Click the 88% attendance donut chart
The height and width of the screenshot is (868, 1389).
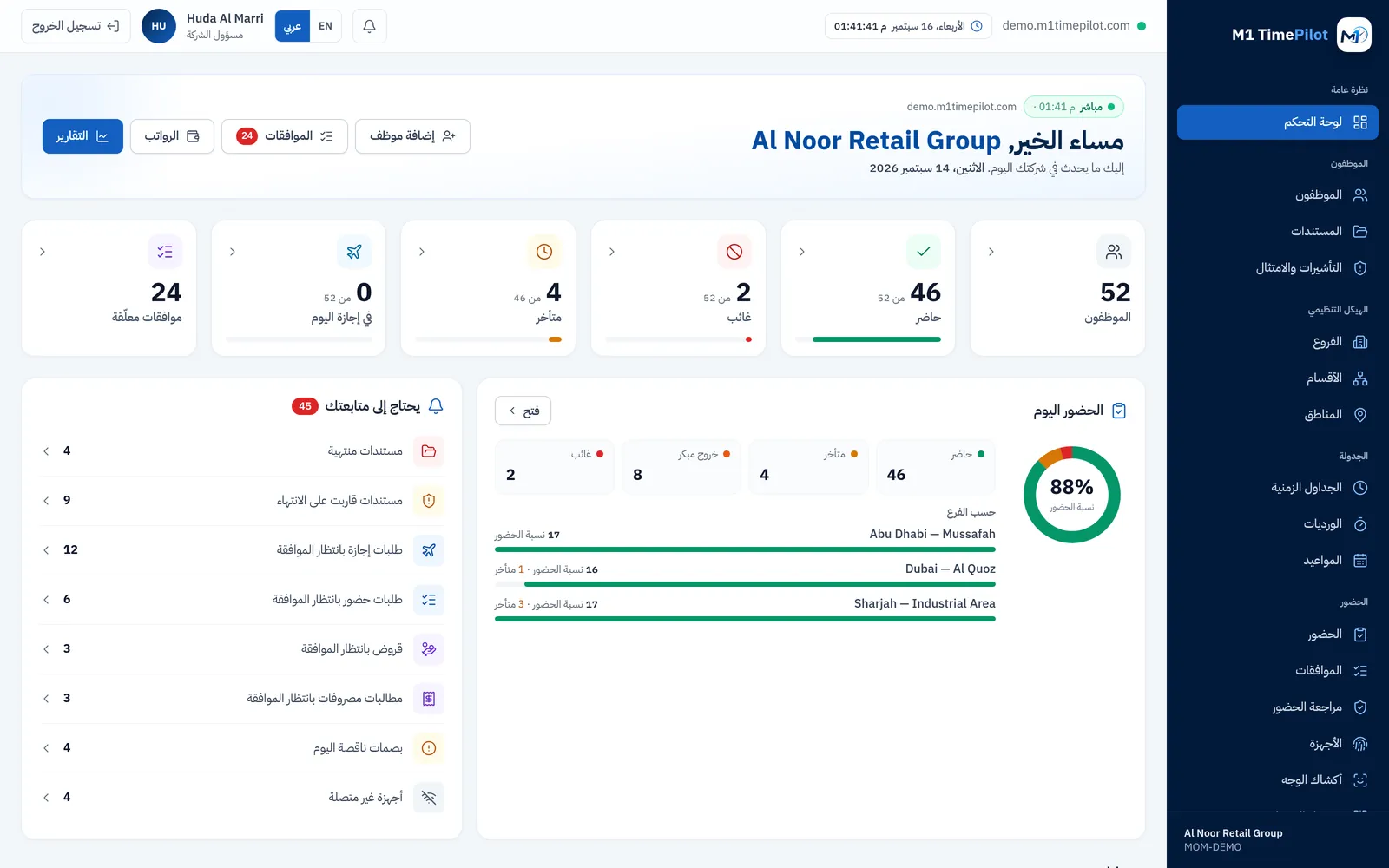coord(1072,495)
